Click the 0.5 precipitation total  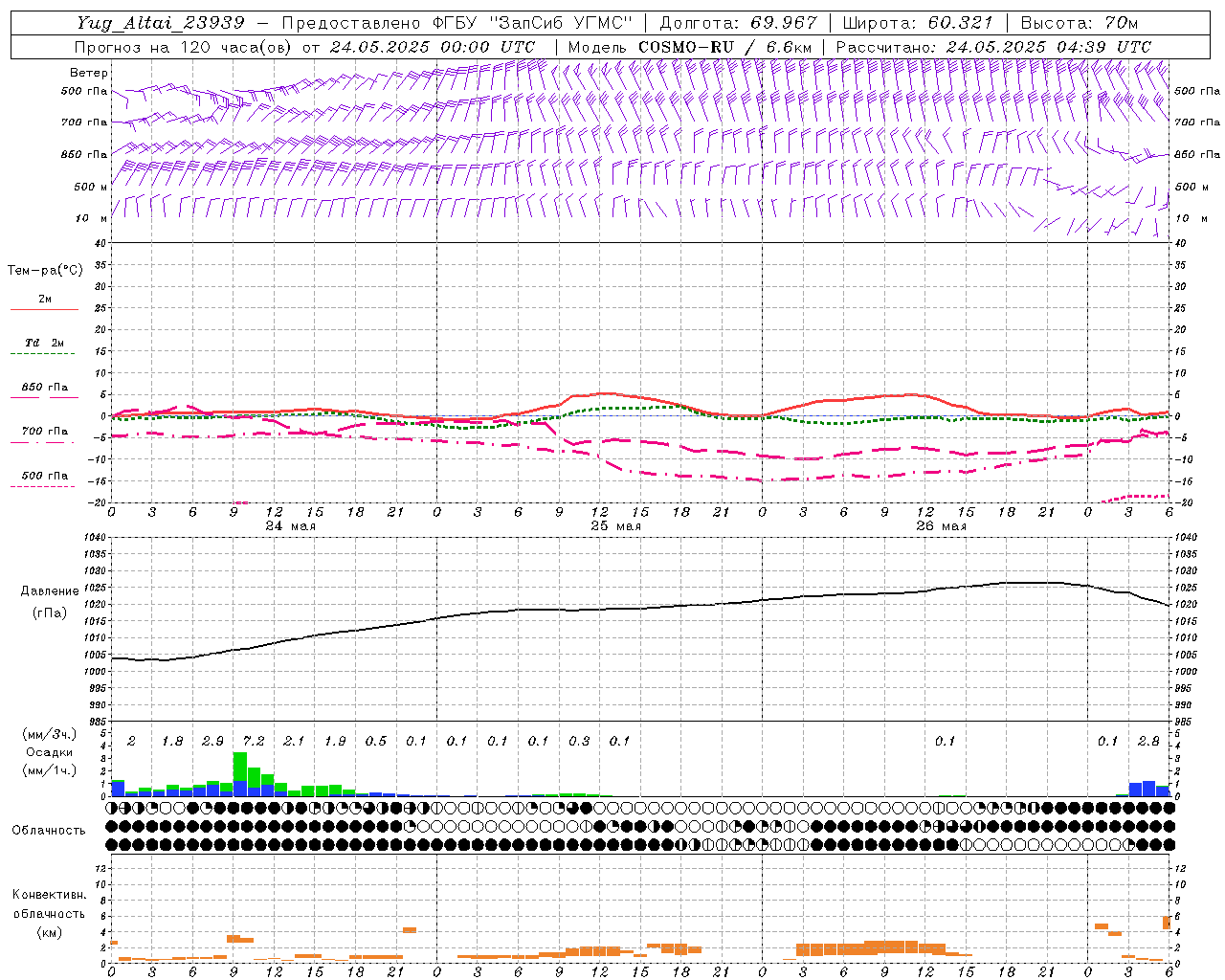(376, 742)
